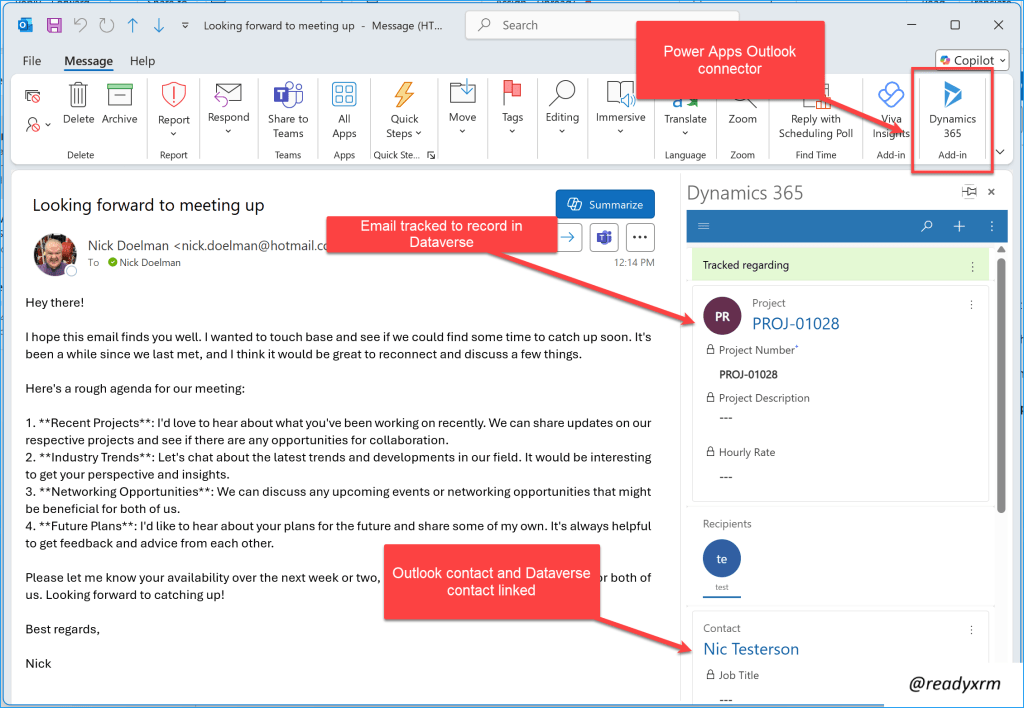1024x708 pixels.
Task: Expand the Respond options
Action: [x=228, y=108]
